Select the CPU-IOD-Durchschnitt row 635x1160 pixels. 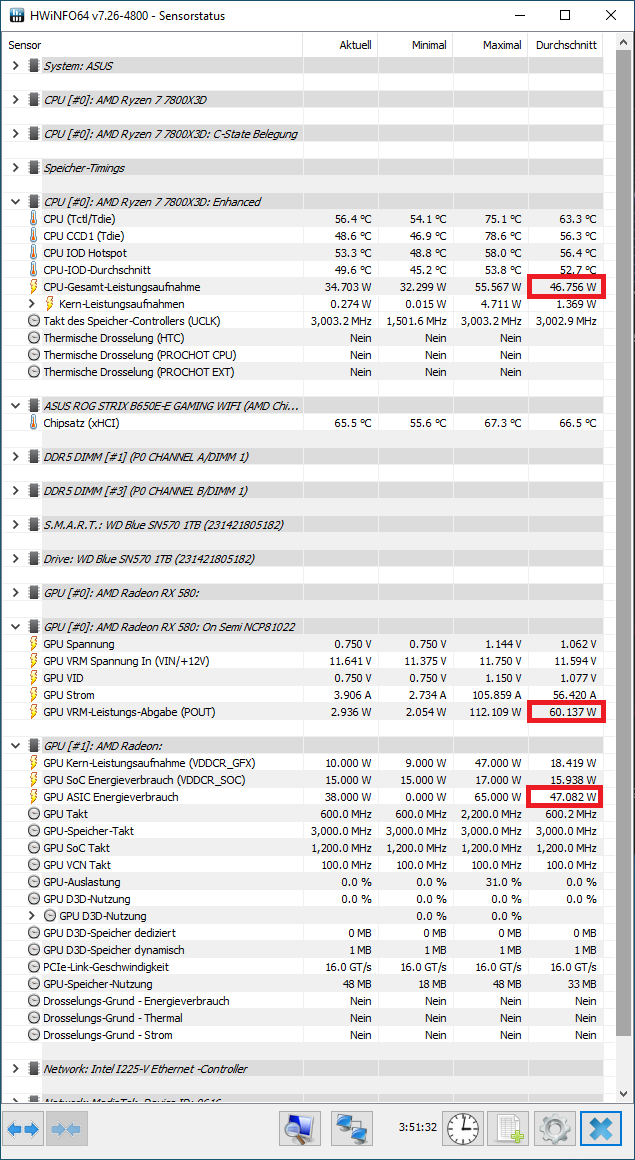tap(303, 270)
